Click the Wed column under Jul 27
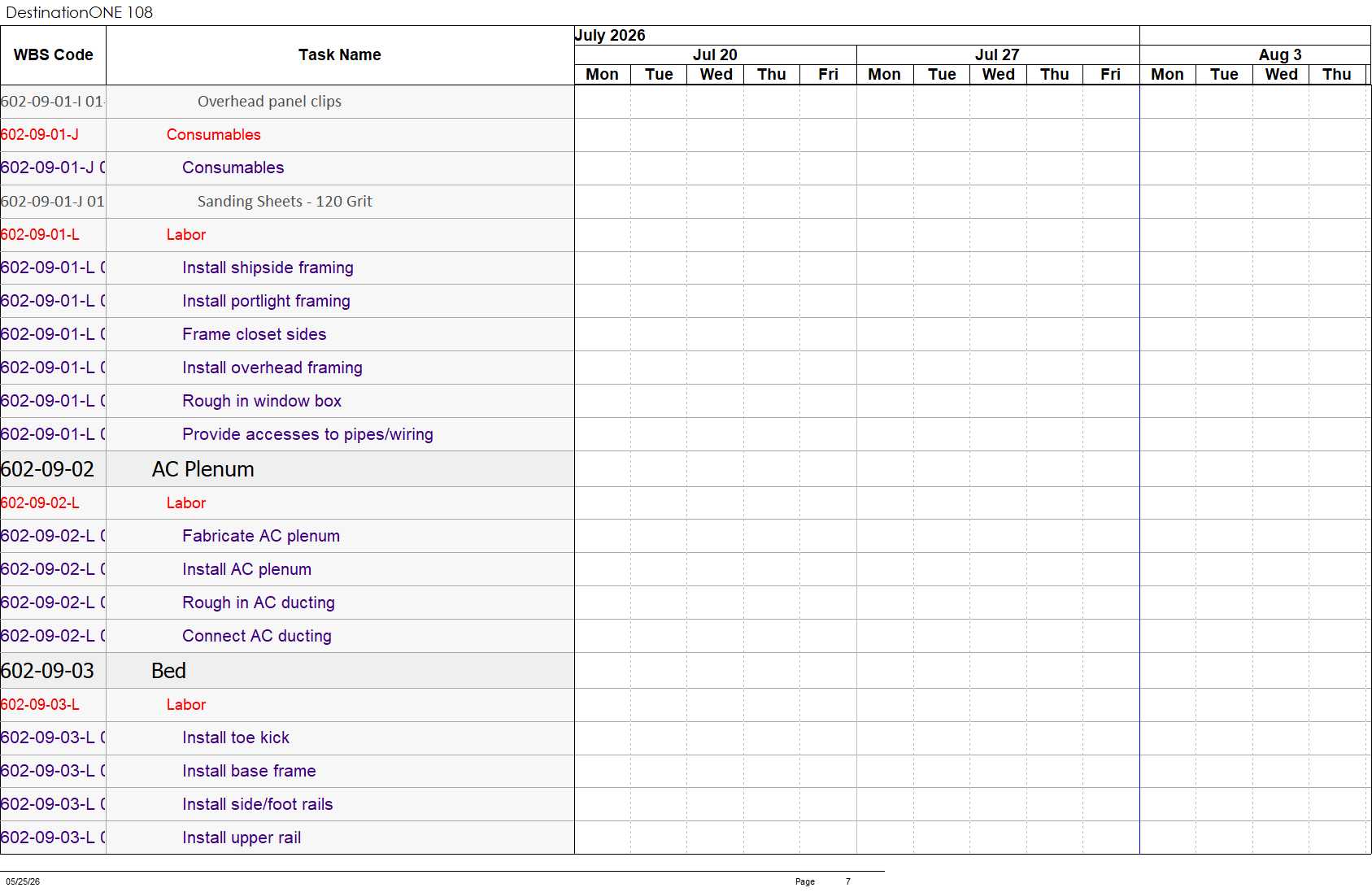Image resolution: width=1372 pixels, height=892 pixels. 998,74
